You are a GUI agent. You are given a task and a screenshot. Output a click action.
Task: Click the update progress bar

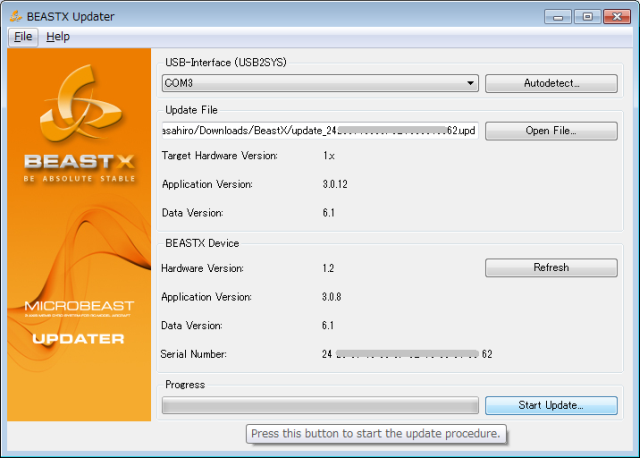[320, 405]
